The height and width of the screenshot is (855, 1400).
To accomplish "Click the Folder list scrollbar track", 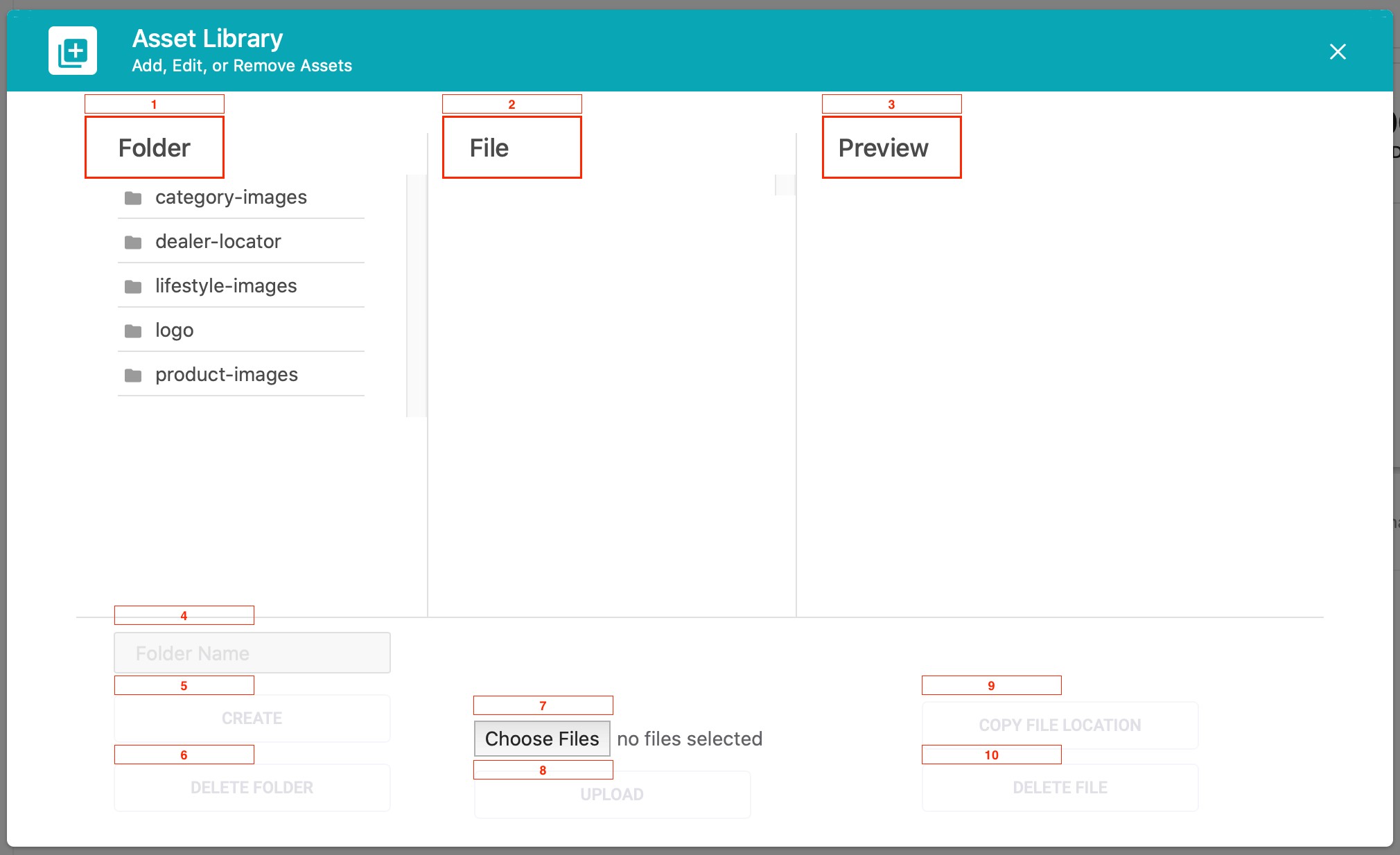I will tap(417, 296).
